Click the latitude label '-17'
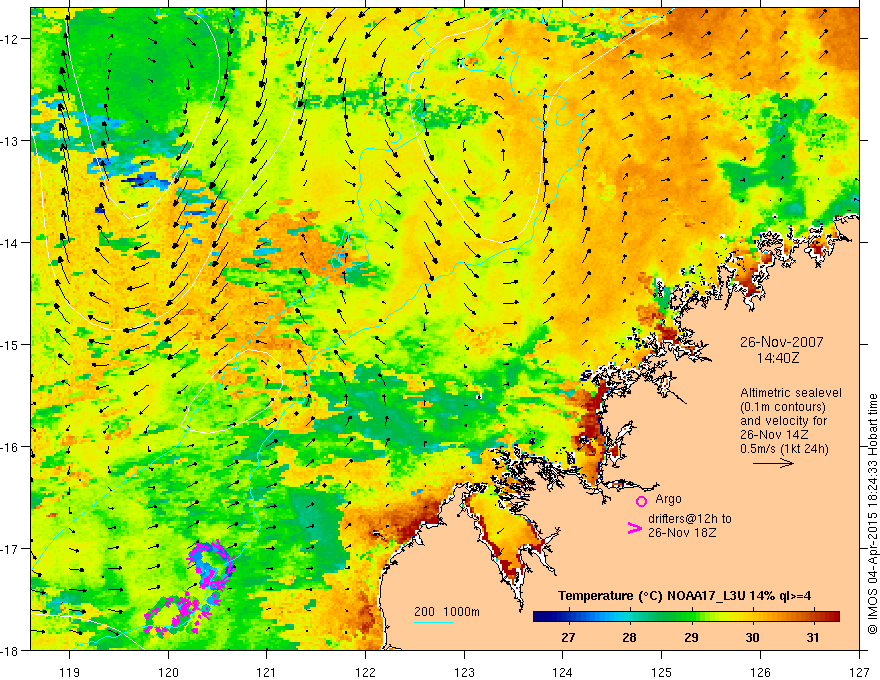This screenshot has width=880, height=680. (x=10, y=548)
